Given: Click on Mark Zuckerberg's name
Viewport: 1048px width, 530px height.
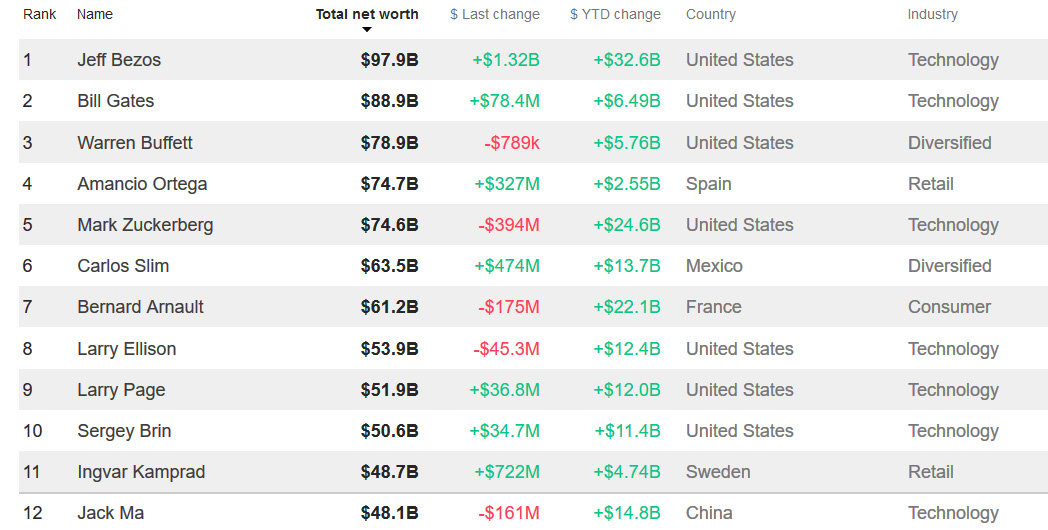Looking at the screenshot, I should 145,225.
